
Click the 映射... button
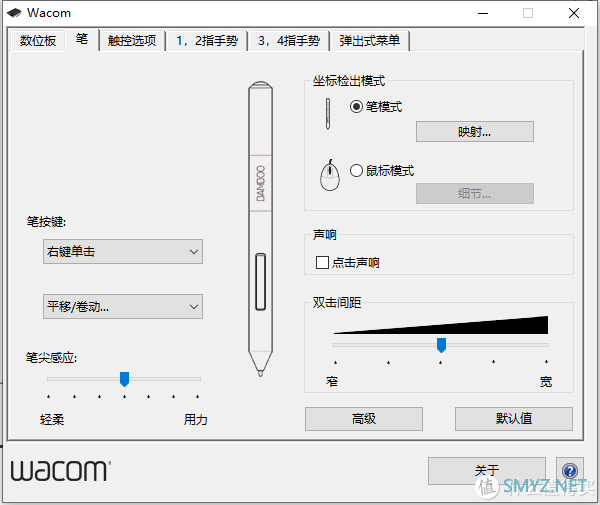[475, 132]
